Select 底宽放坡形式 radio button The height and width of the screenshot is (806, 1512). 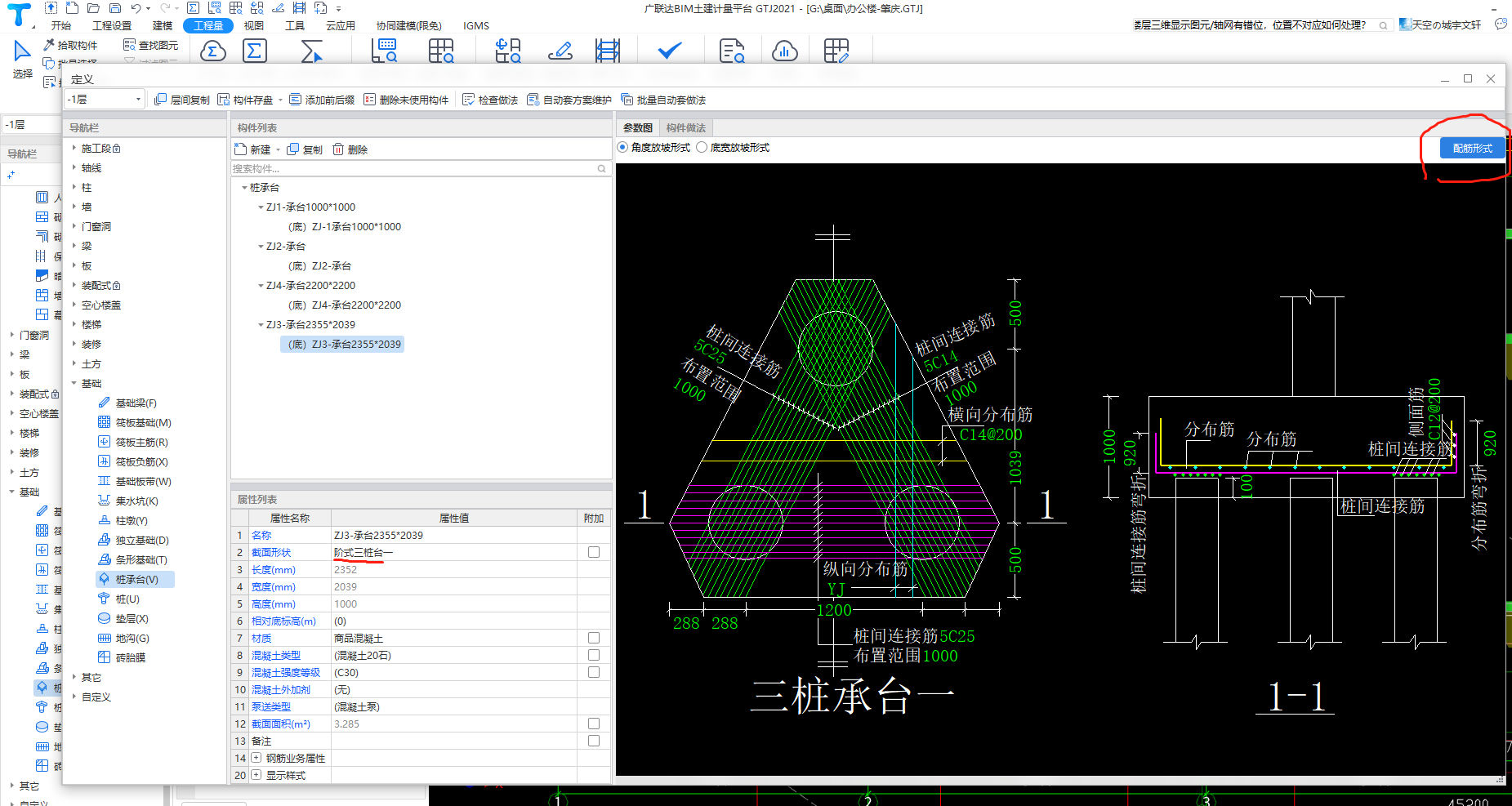(702, 148)
